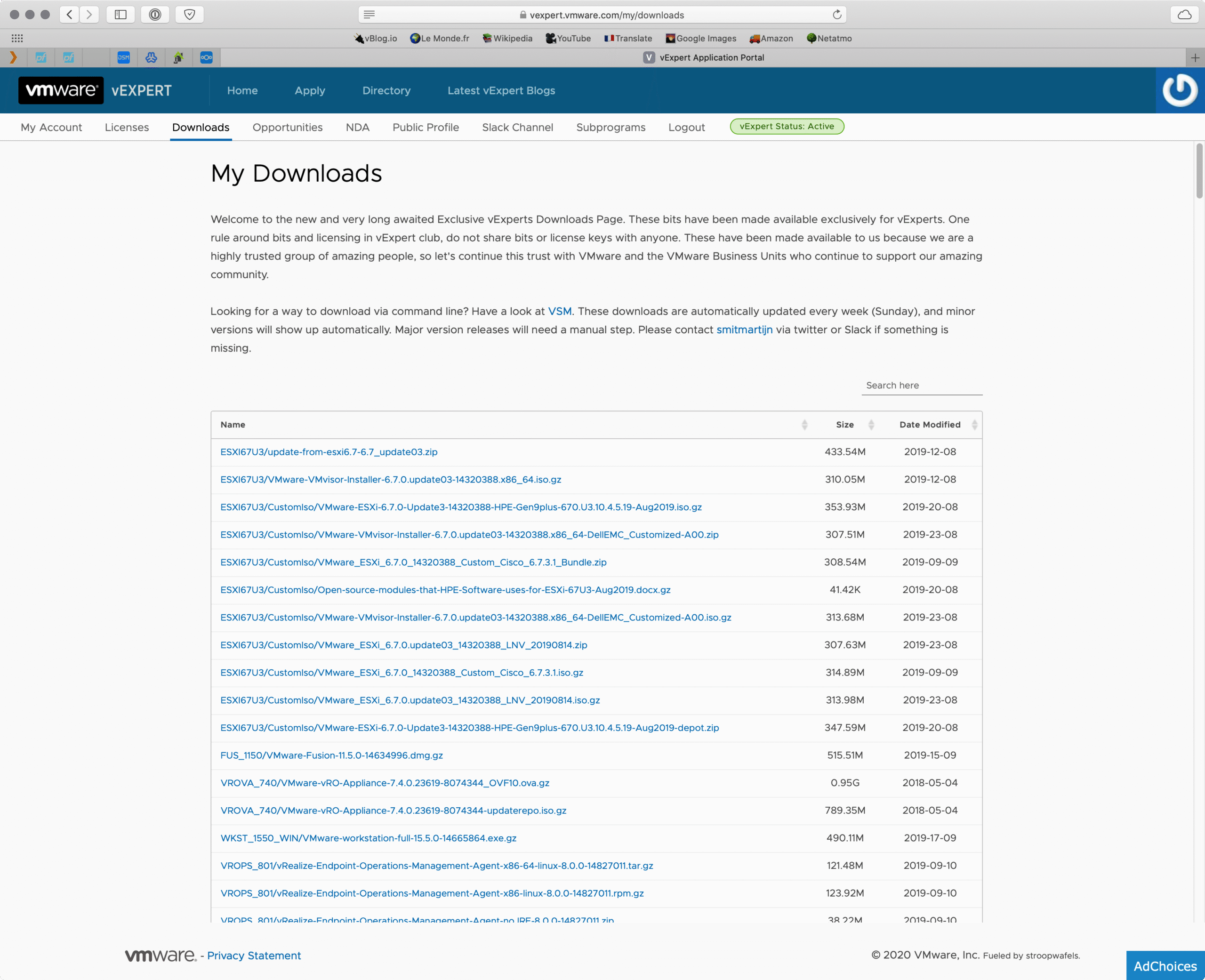Open the DSM pinned tab
Viewport: 1205px width, 980px height.
coord(124,57)
